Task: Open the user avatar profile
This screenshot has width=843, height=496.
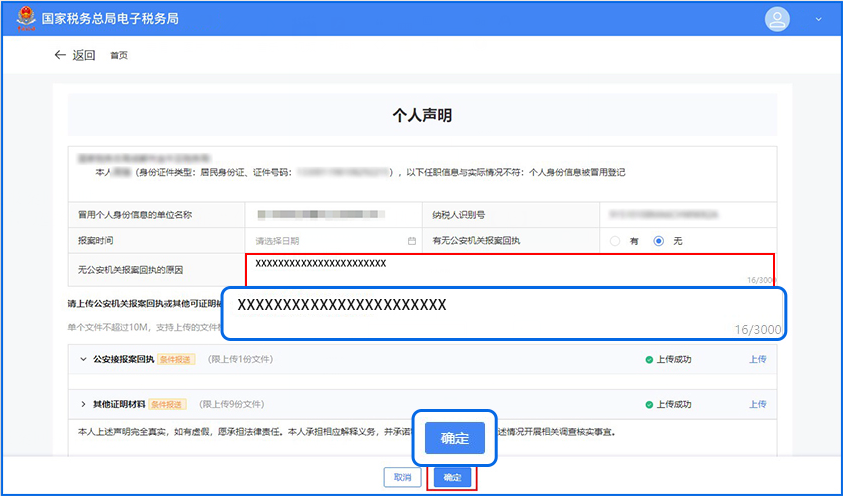Action: (x=777, y=19)
